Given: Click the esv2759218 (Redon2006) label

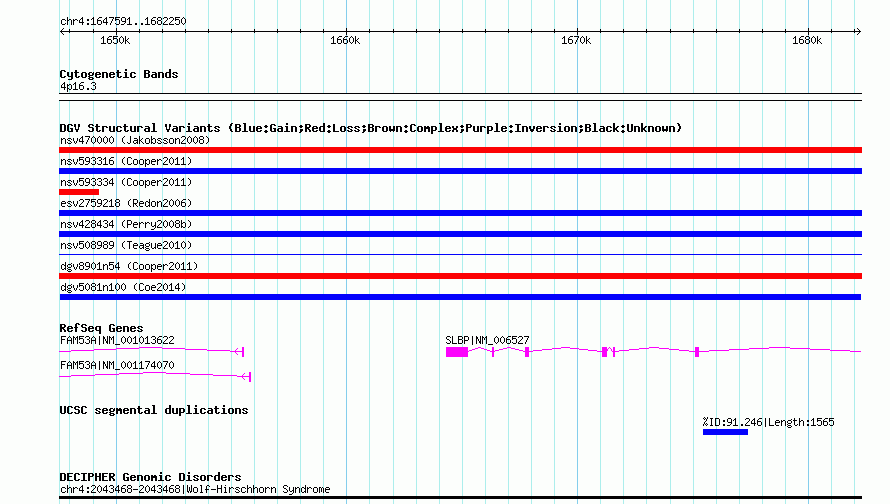Looking at the screenshot, I should pyautogui.click(x=126, y=203).
